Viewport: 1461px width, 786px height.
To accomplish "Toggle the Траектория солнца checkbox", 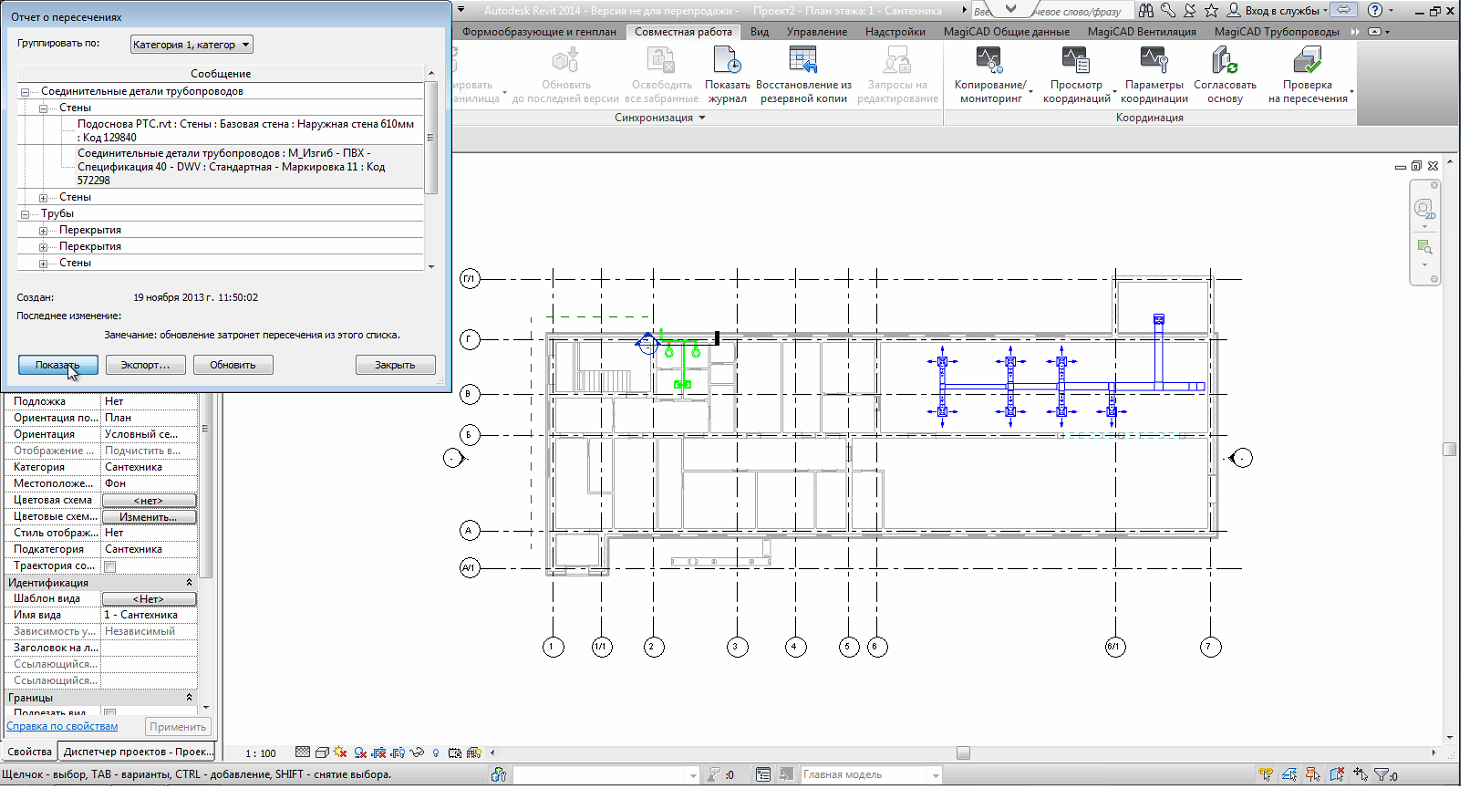I will [x=110, y=567].
